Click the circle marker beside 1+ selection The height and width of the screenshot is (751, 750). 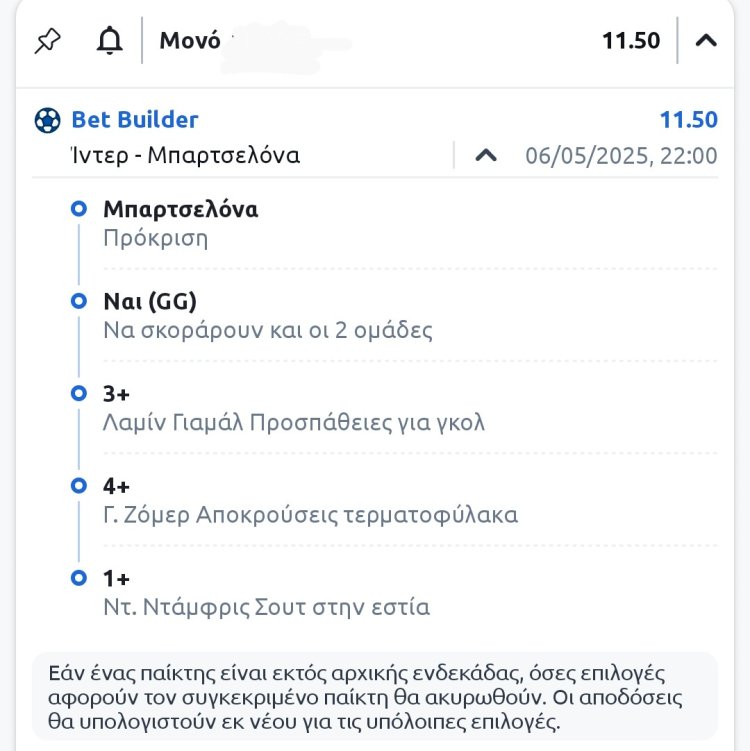point(79,578)
